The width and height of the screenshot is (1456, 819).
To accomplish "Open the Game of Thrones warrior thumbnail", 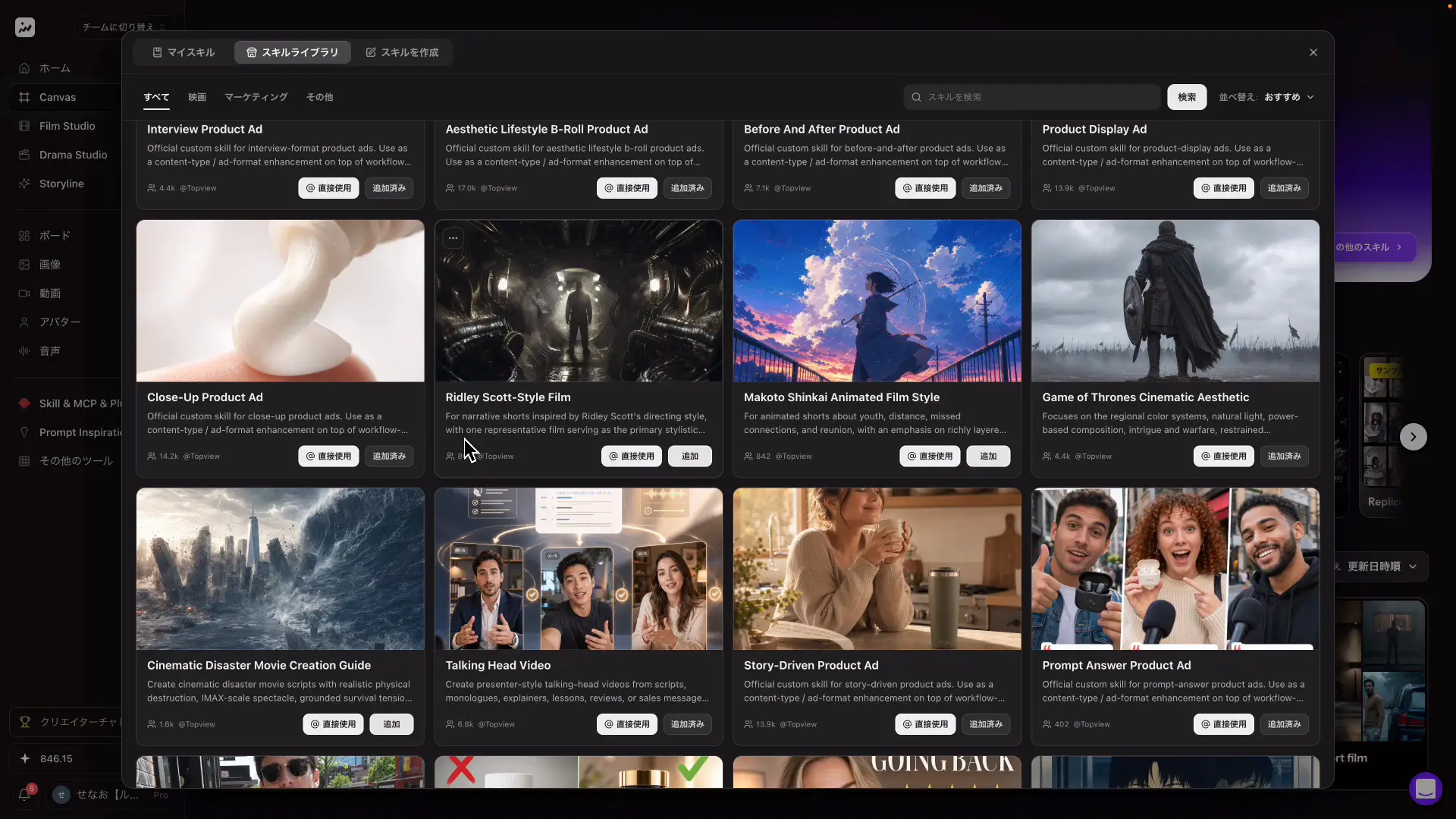I will pyautogui.click(x=1175, y=301).
